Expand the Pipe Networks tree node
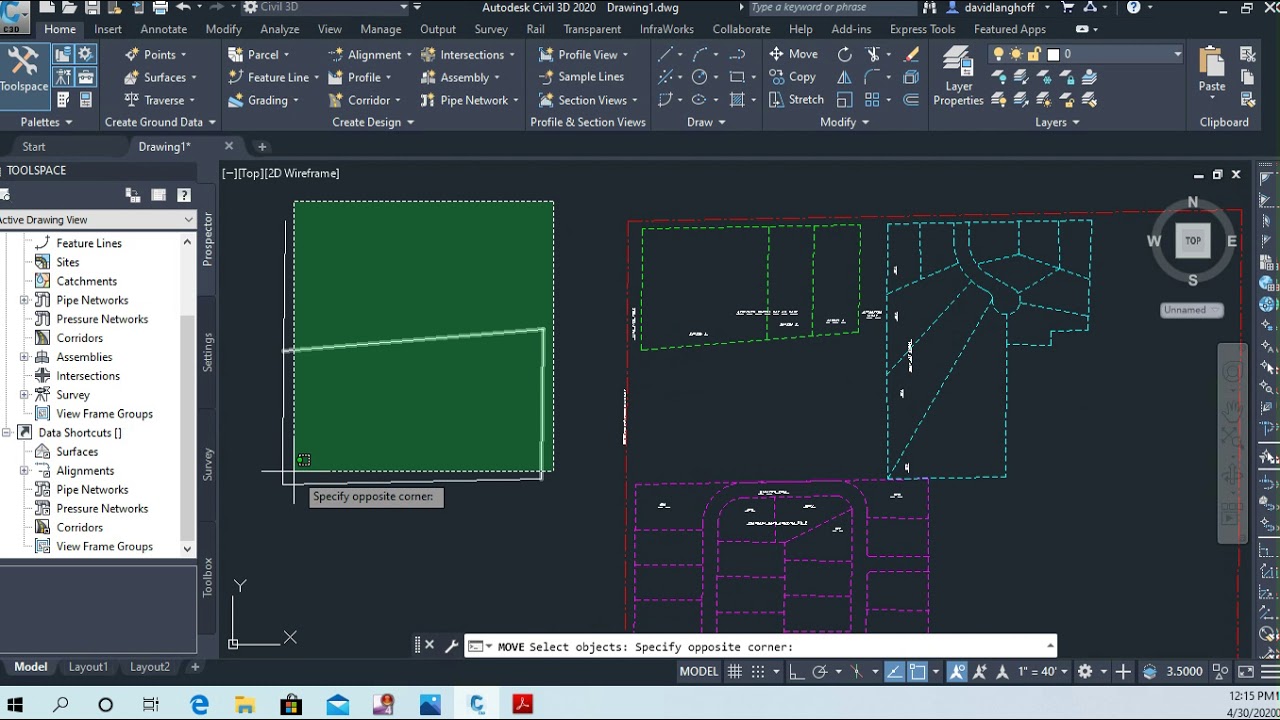 pos(24,300)
